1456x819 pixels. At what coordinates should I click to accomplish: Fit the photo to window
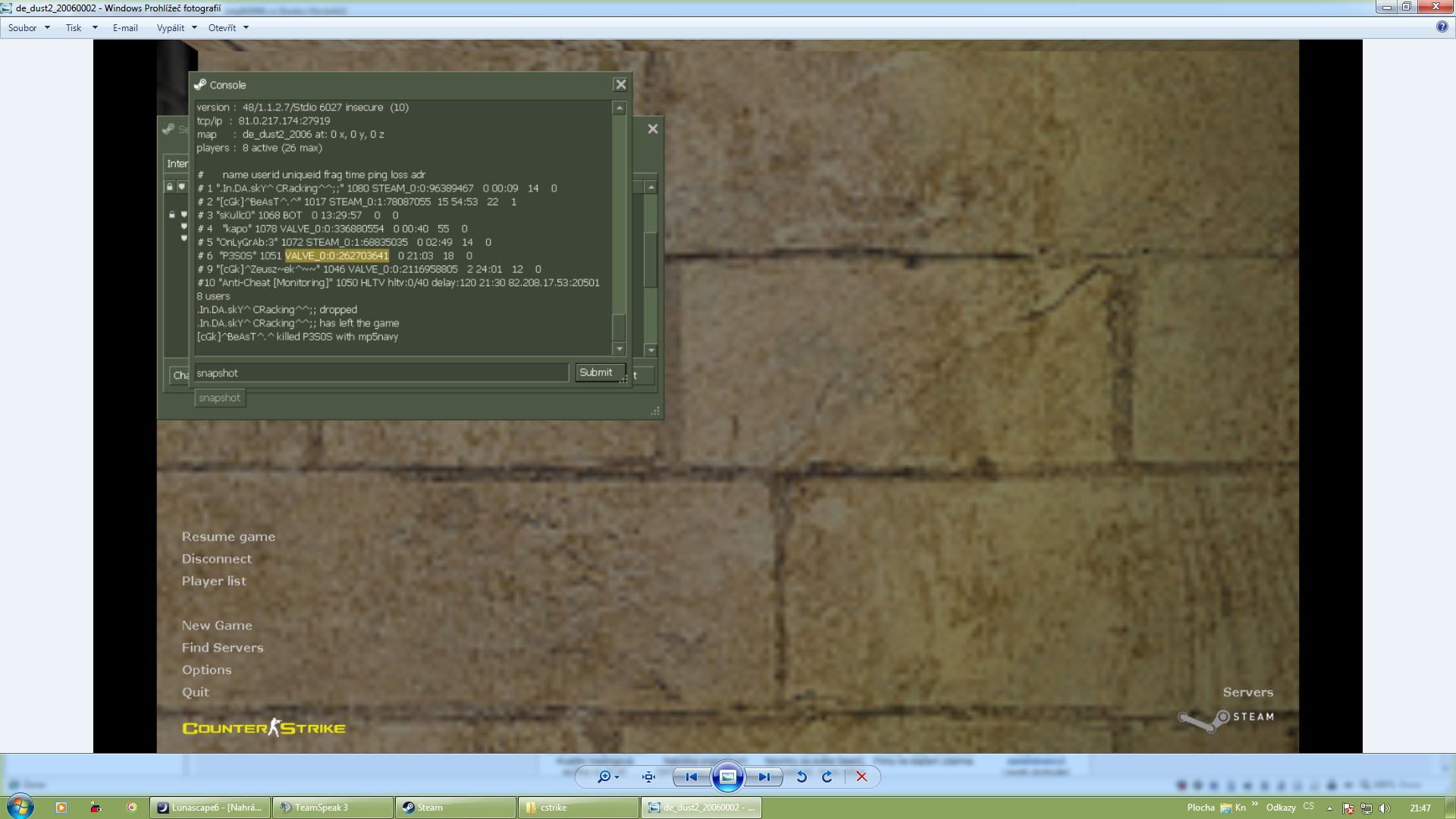click(648, 777)
